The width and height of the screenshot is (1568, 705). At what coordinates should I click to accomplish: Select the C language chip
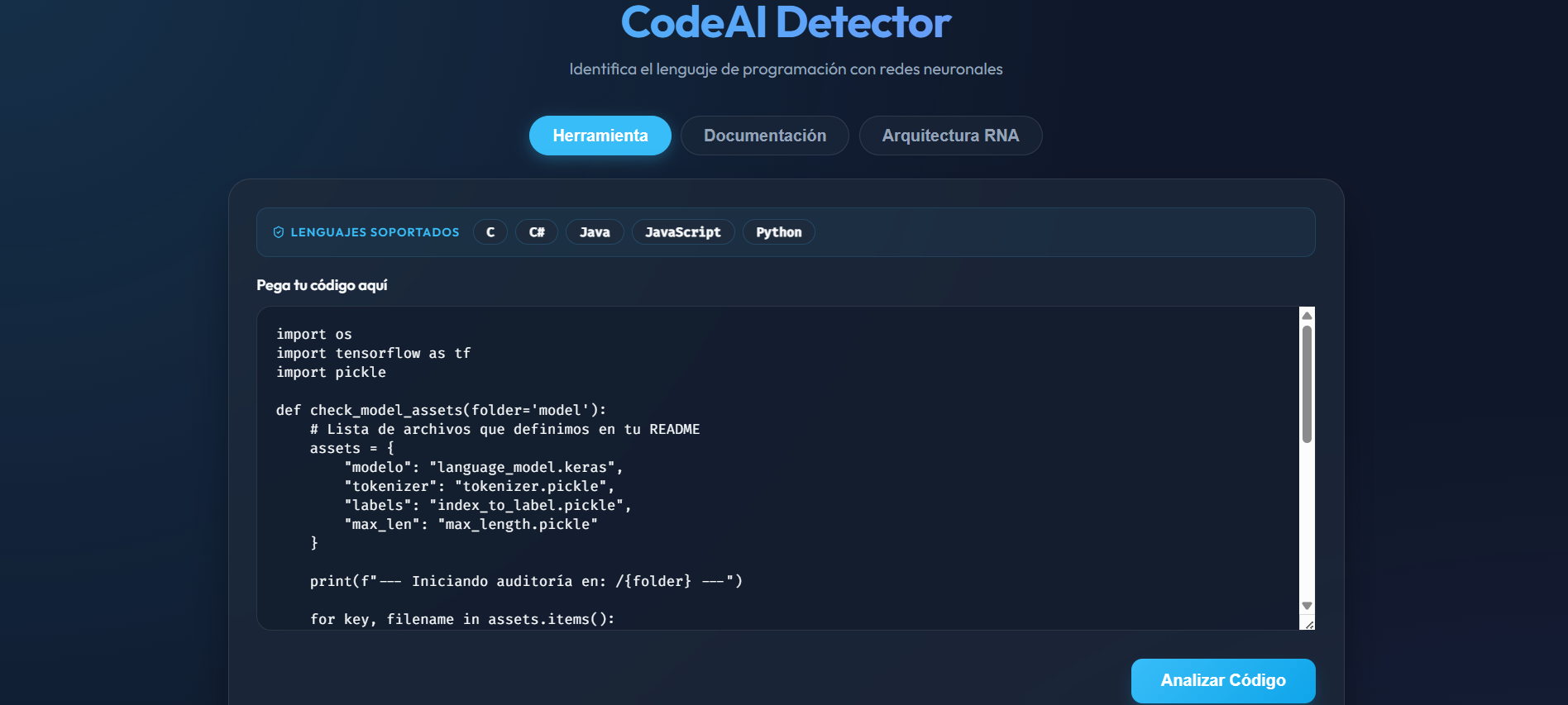(490, 232)
